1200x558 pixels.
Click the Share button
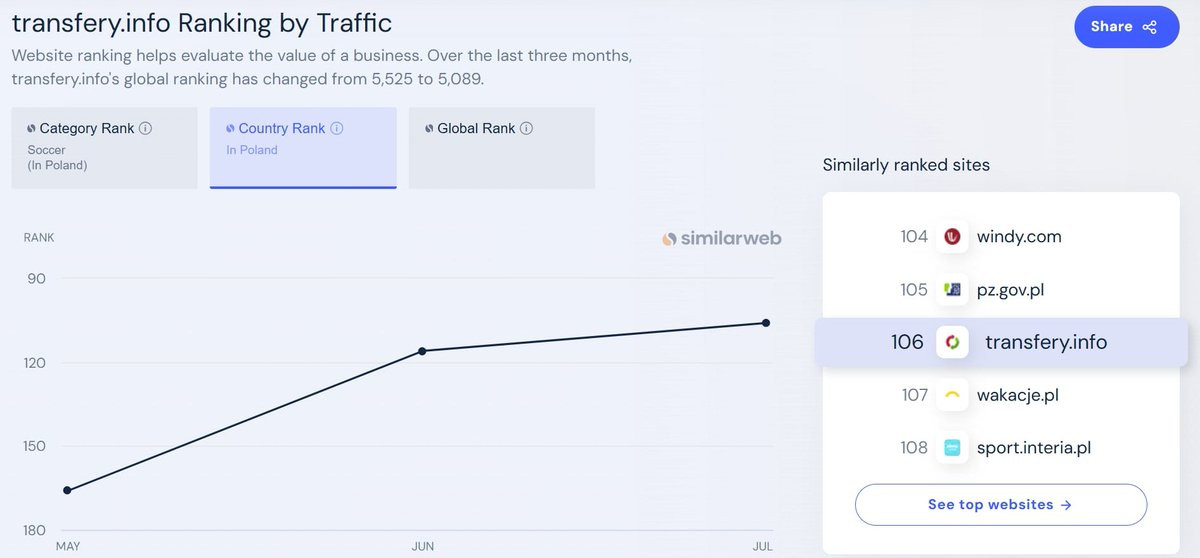(x=1127, y=27)
